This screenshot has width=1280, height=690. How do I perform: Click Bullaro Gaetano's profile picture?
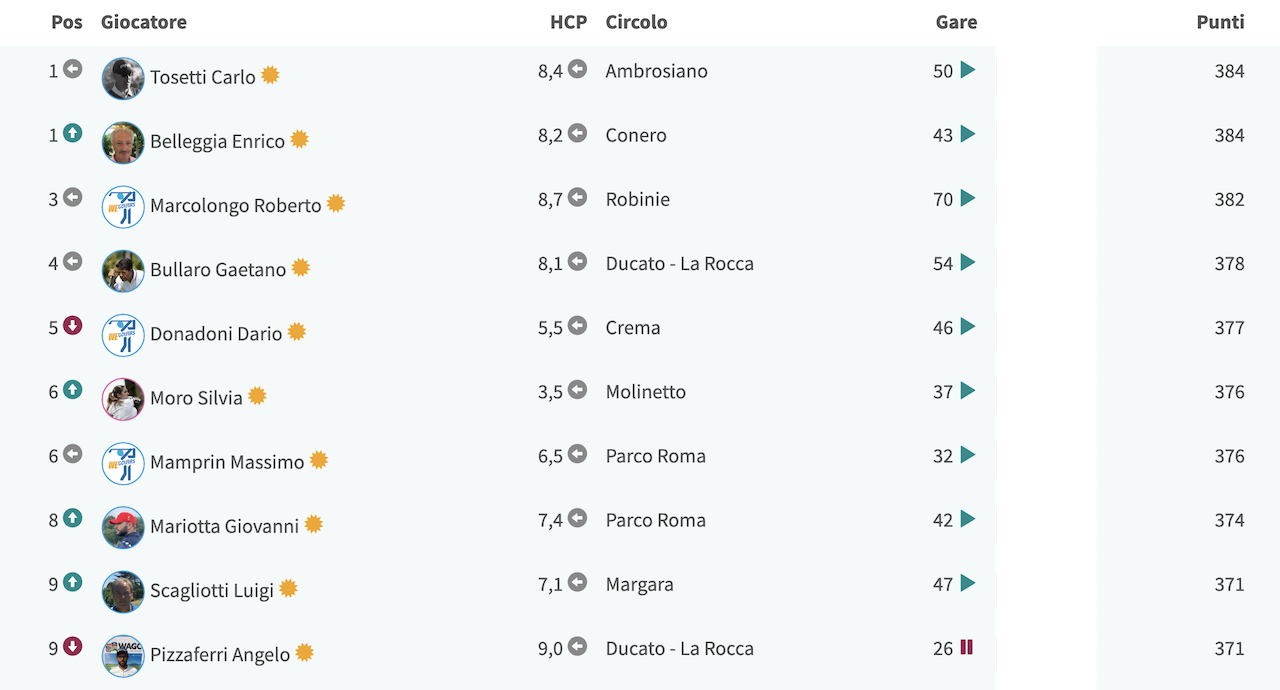pos(123,271)
